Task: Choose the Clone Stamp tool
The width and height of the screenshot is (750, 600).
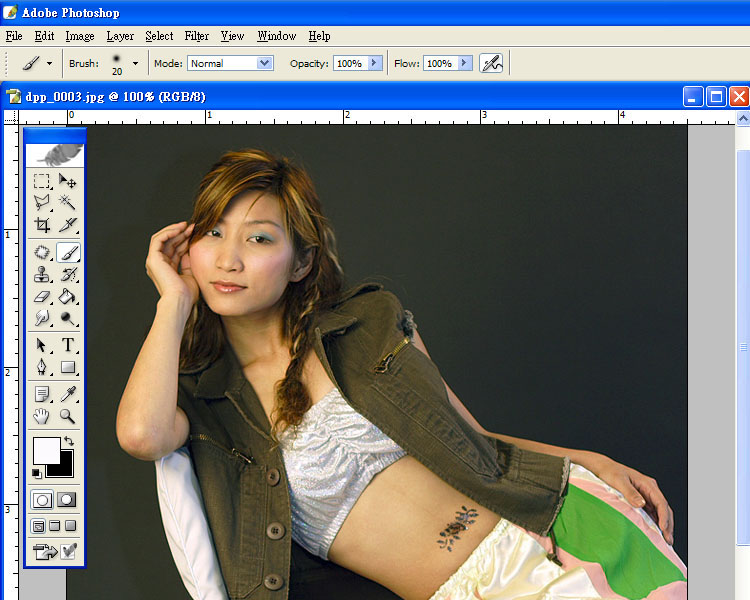Action: [42, 275]
